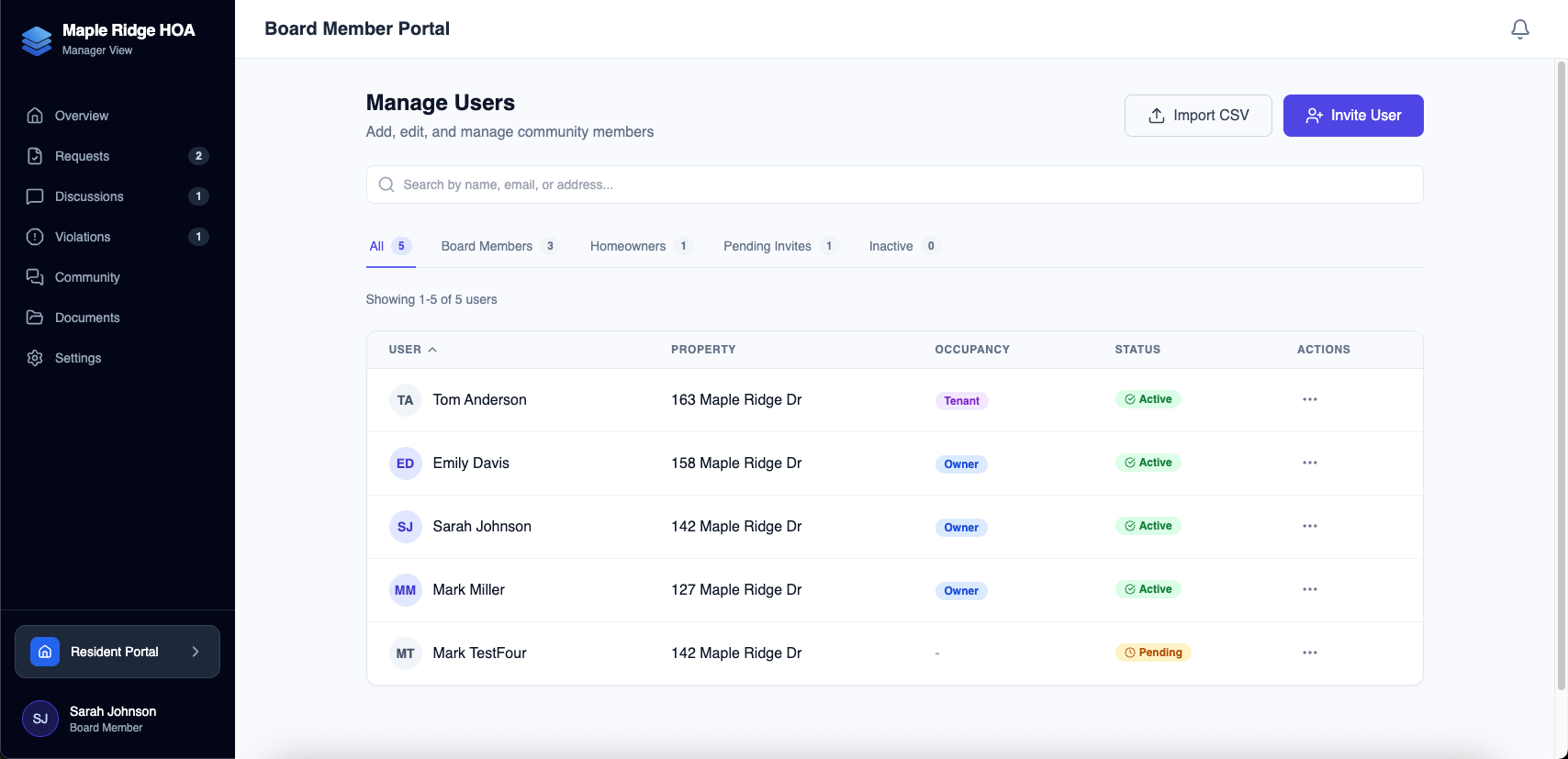The height and width of the screenshot is (759, 1568).
Task: Open actions menu for Mark TestFour
Action: point(1310,653)
